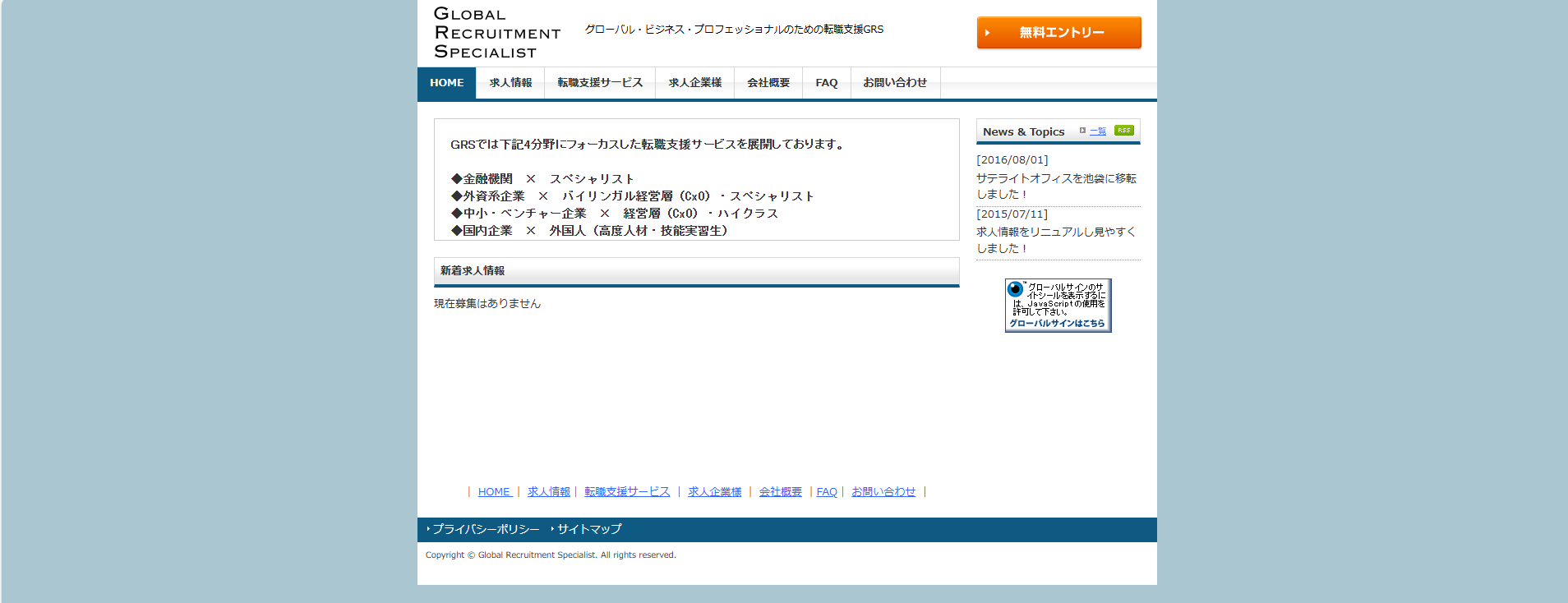Image resolution: width=1568 pixels, height=603 pixels.
Task: Go to 転職支援サービス in the navigation bar
Action: (x=600, y=83)
